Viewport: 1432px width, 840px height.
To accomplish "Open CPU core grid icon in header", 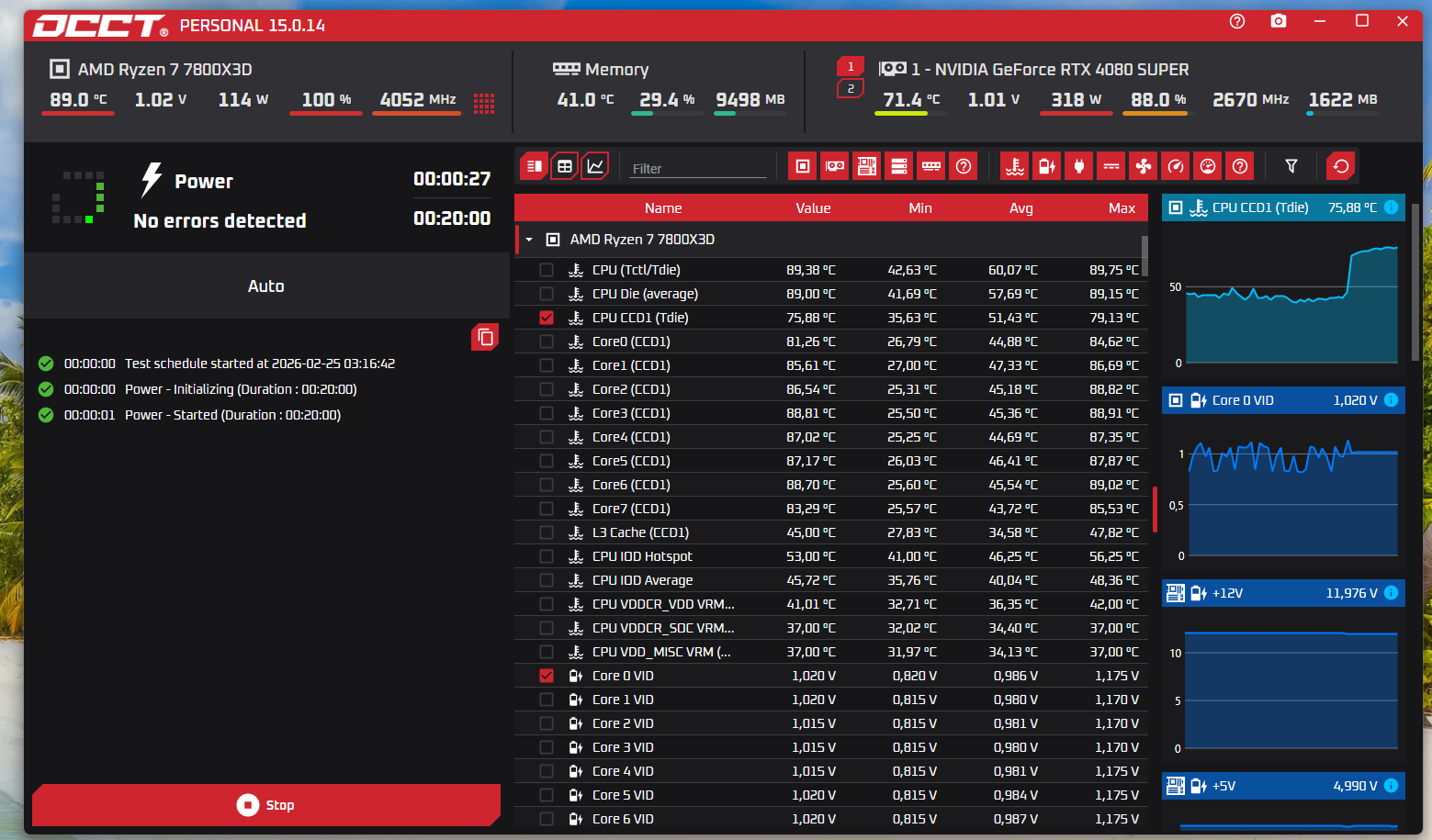I will 484,103.
